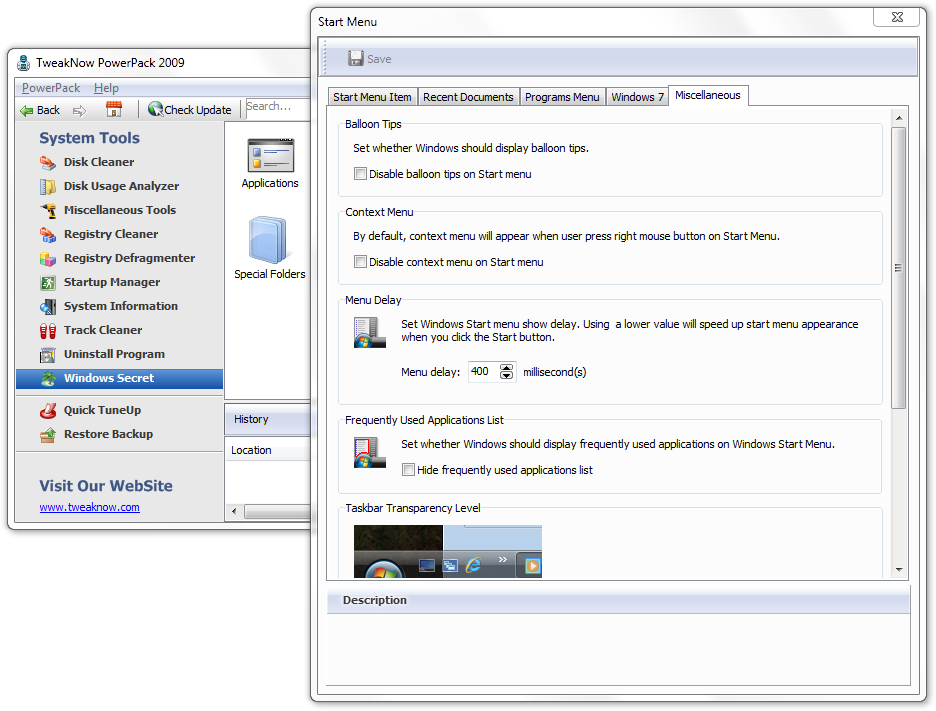Click the Registry Defragmenter blocks icon
This screenshot has width=936, height=711.
point(48,258)
